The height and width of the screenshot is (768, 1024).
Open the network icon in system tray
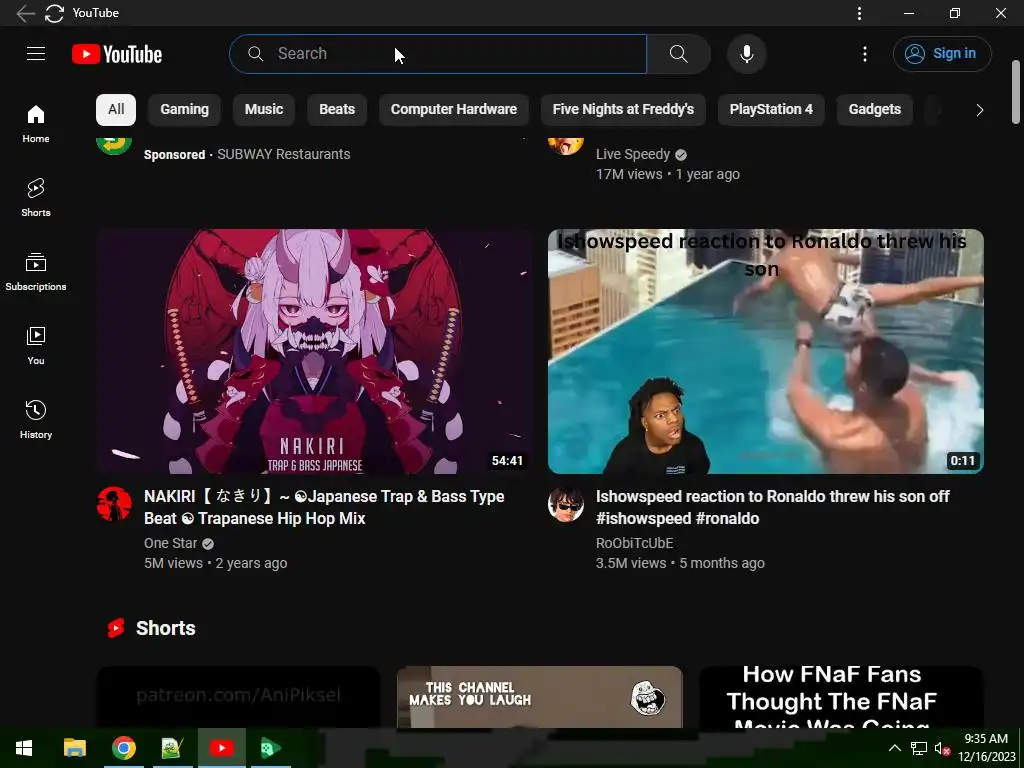tap(919, 748)
